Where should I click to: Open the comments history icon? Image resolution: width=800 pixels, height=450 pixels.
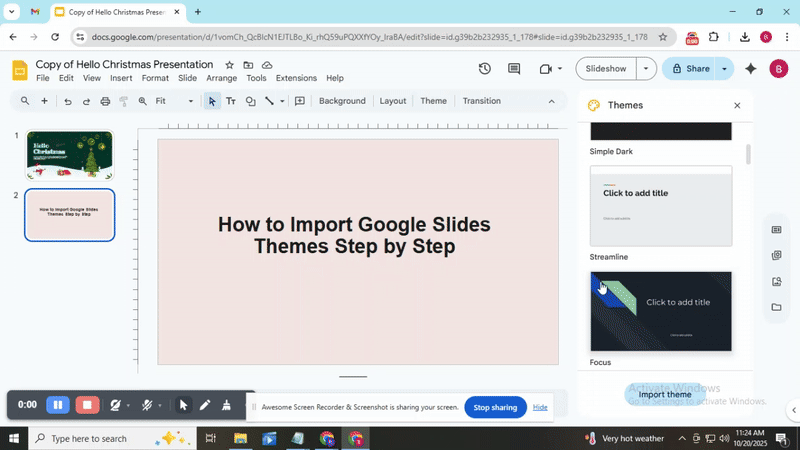[514, 69]
